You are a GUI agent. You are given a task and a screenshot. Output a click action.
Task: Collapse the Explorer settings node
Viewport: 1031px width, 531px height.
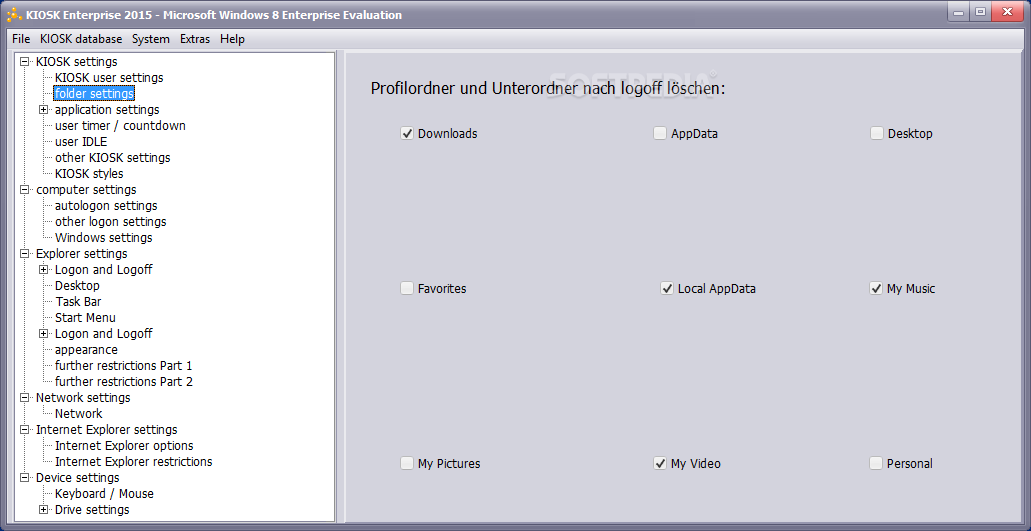tap(25, 254)
